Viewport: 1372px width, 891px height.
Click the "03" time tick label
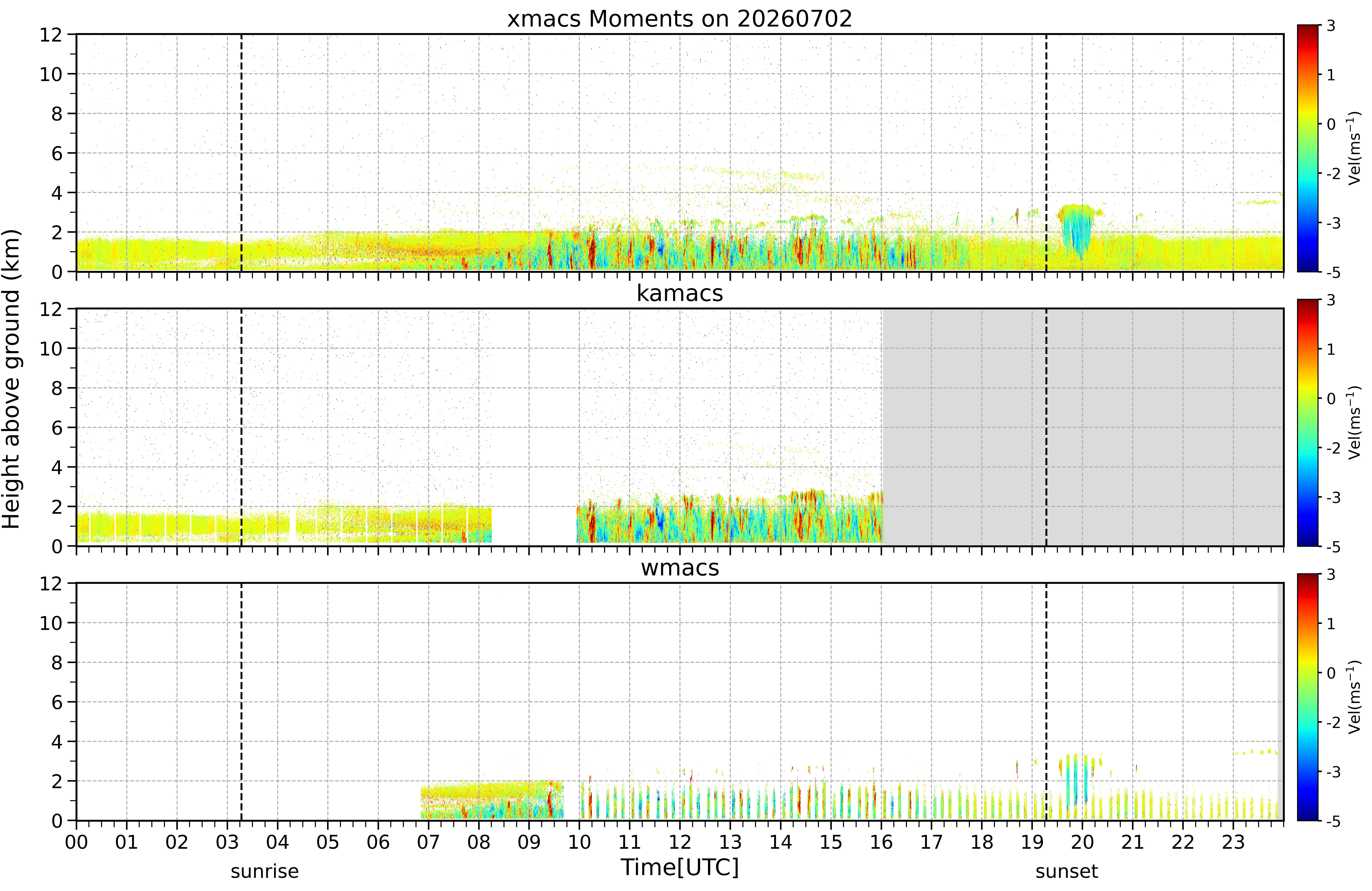[x=227, y=843]
